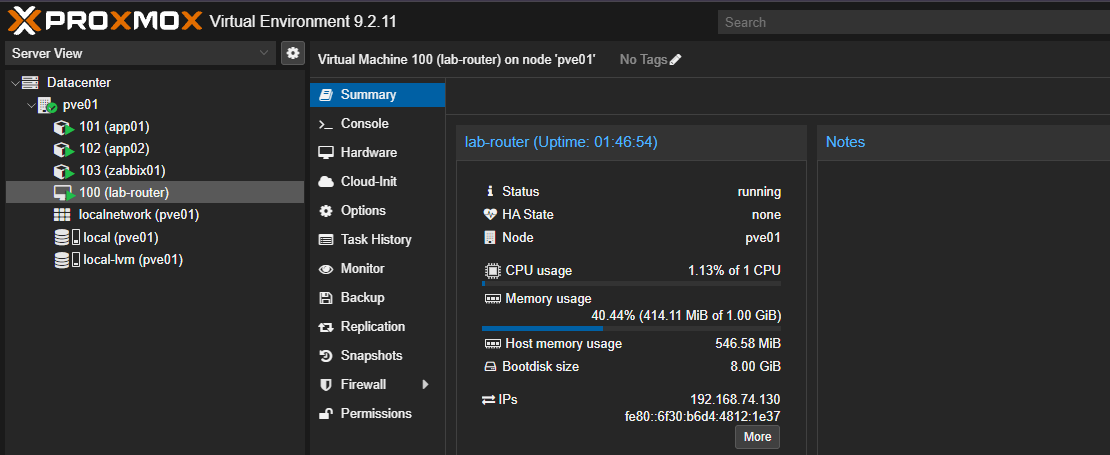Expand the Firewall submenu arrow
This screenshot has height=455, width=1110.
click(x=425, y=385)
